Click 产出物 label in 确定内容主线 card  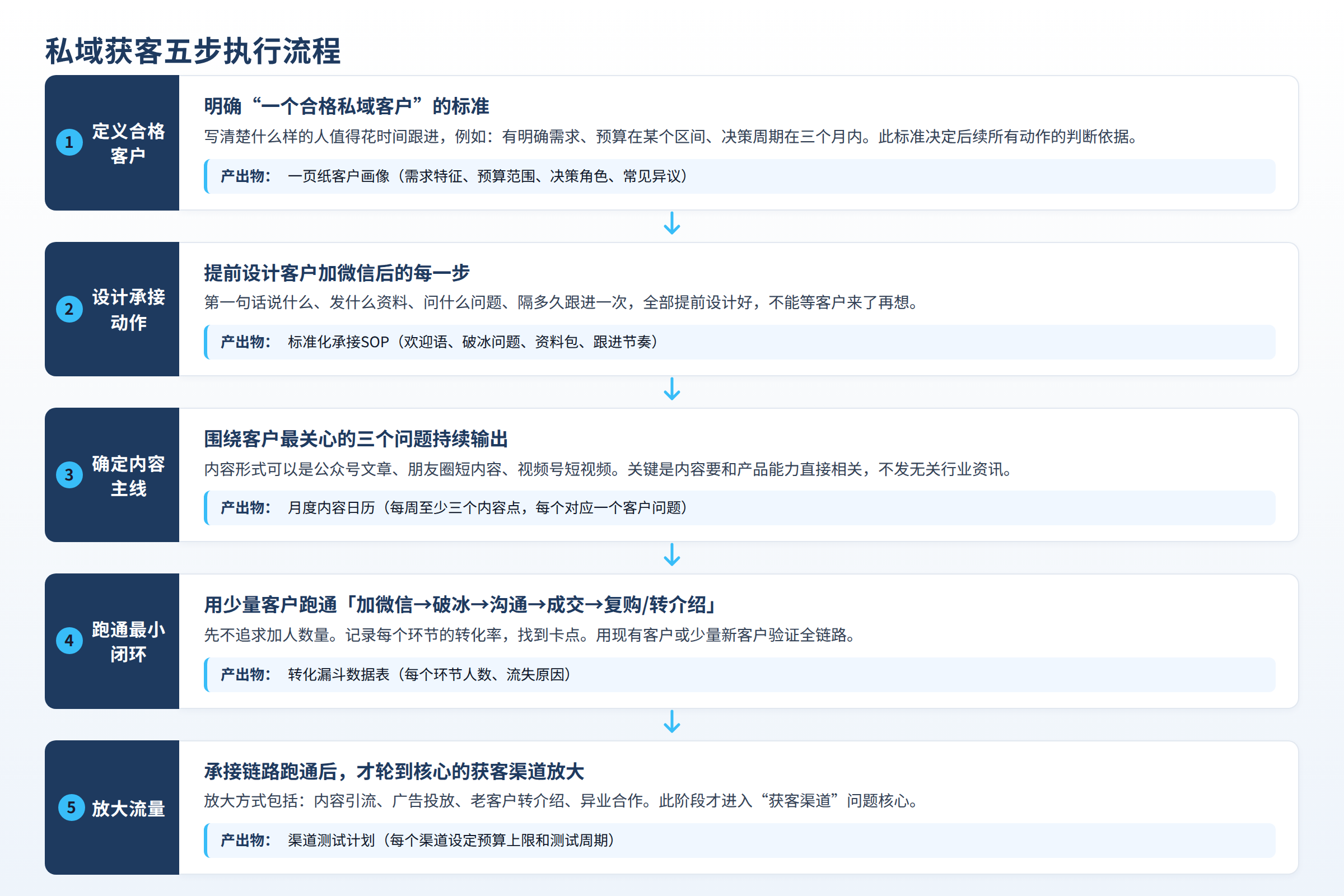246,507
